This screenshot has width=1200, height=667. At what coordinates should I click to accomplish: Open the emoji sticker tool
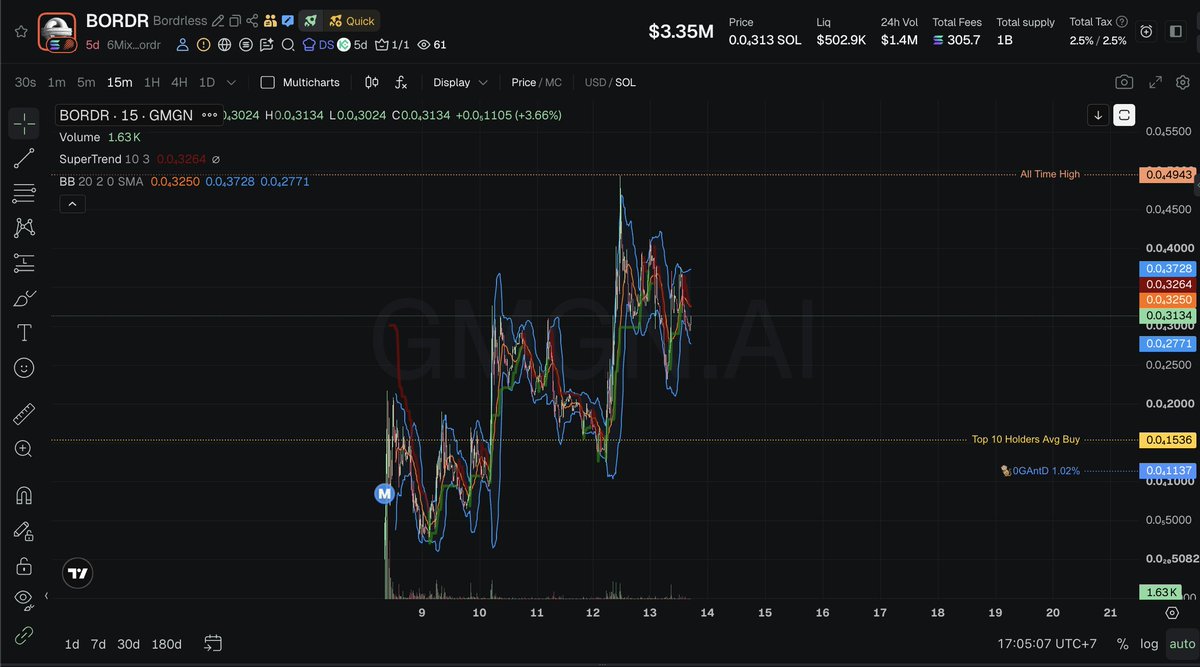point(24,367)
